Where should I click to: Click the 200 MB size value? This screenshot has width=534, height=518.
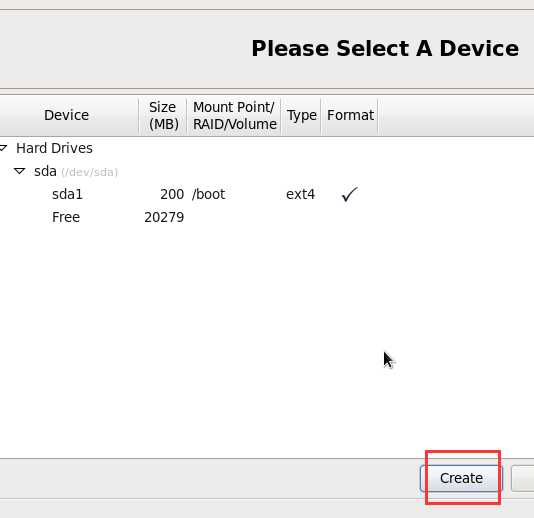[172, 194]
